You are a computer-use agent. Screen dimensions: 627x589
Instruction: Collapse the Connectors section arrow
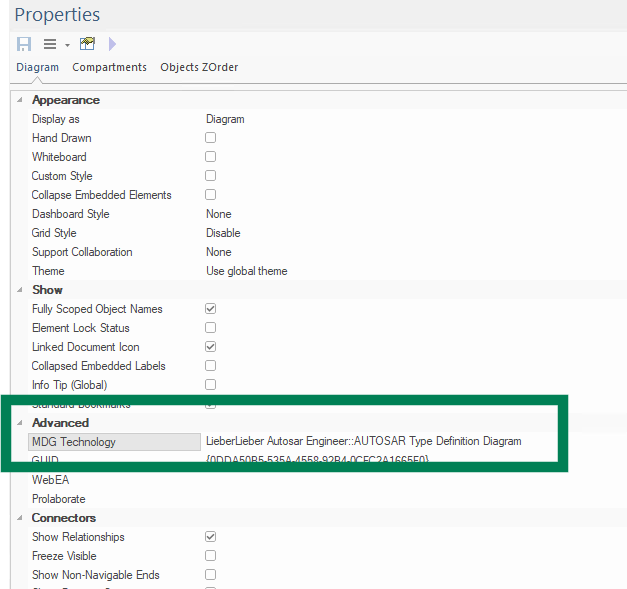(21, 518)
